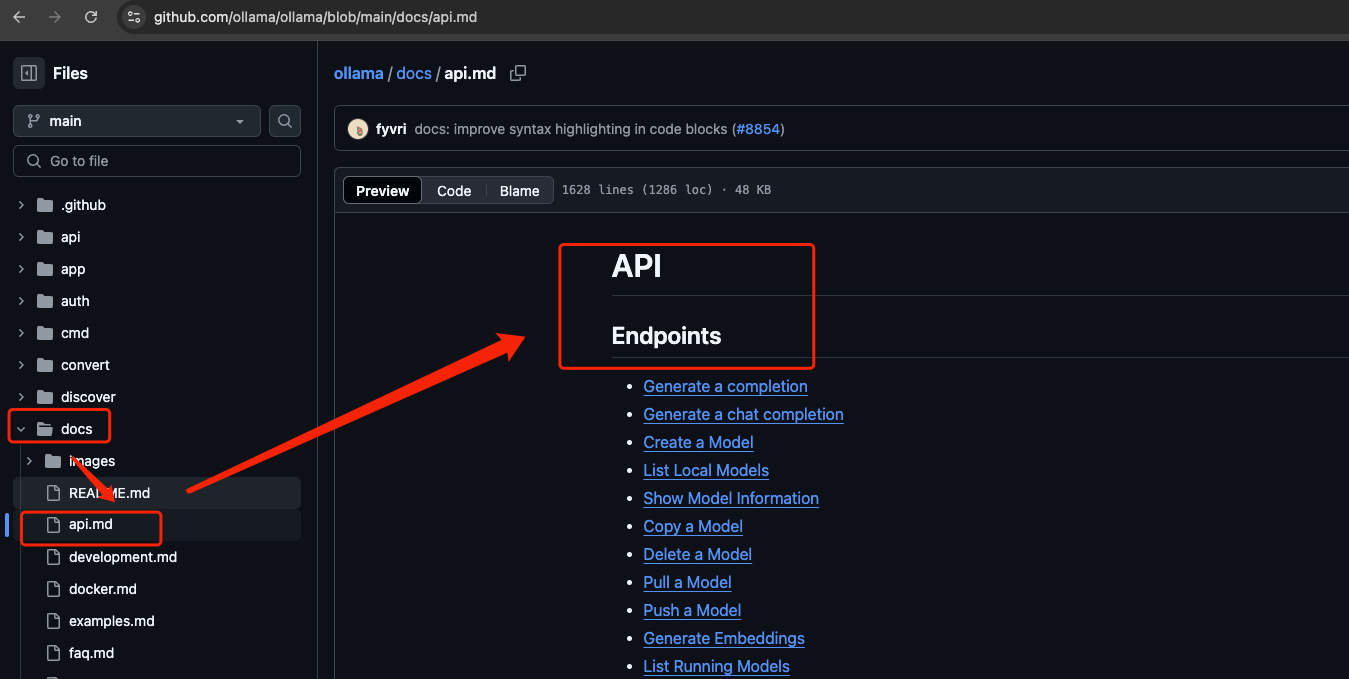Open List Running Models link
1349x679 pixels.
[x=716, y=666]
